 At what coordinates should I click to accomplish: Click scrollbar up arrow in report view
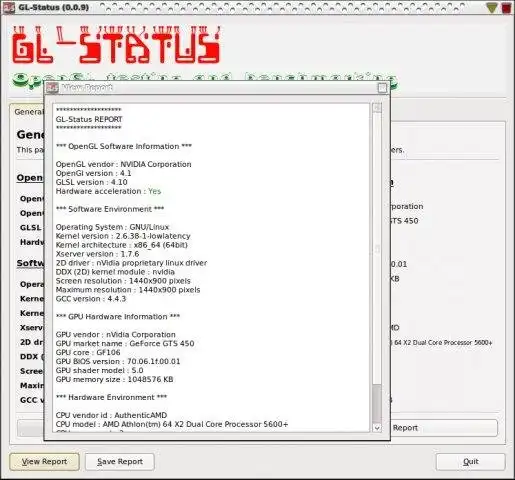tap(377, 108)
